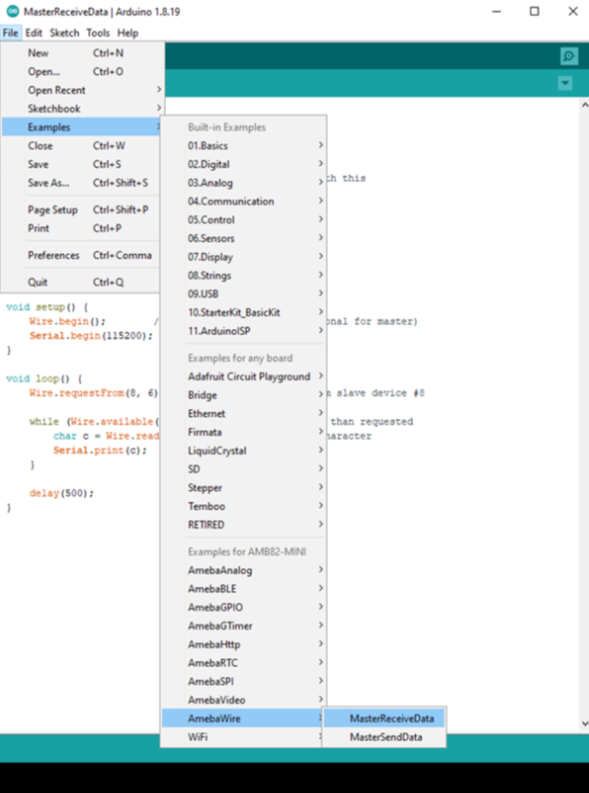Choose Save from File menu
The height and width of the screenshot is (793, 589).
coord(81,164)
